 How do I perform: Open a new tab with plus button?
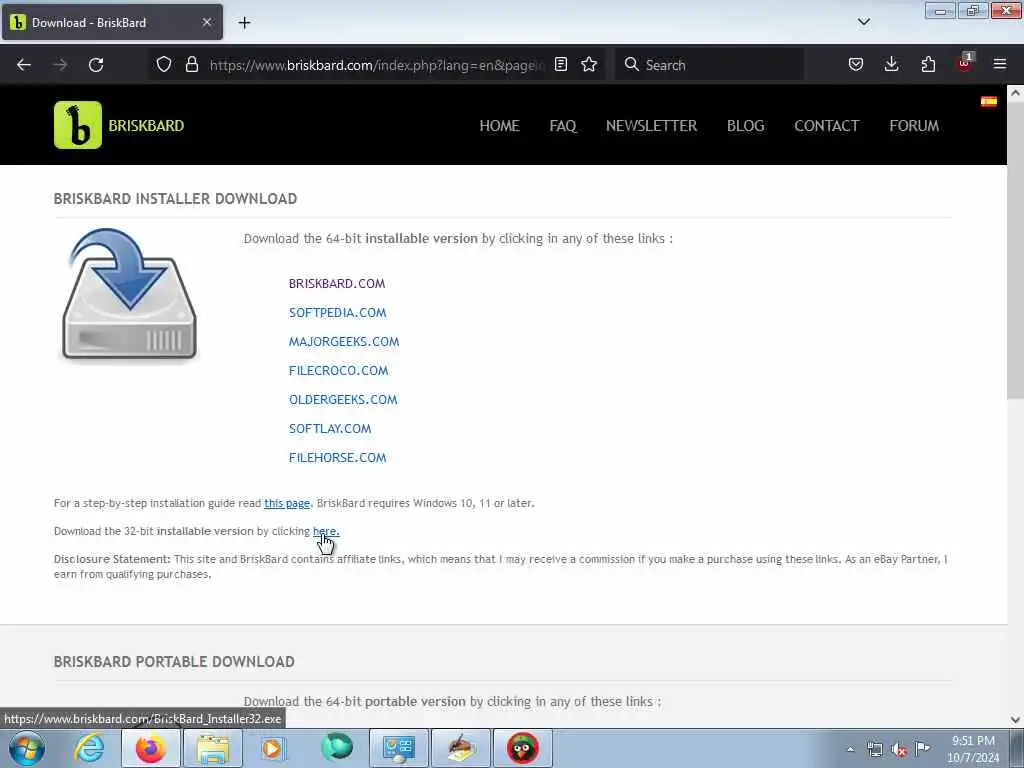pos(244,23)
